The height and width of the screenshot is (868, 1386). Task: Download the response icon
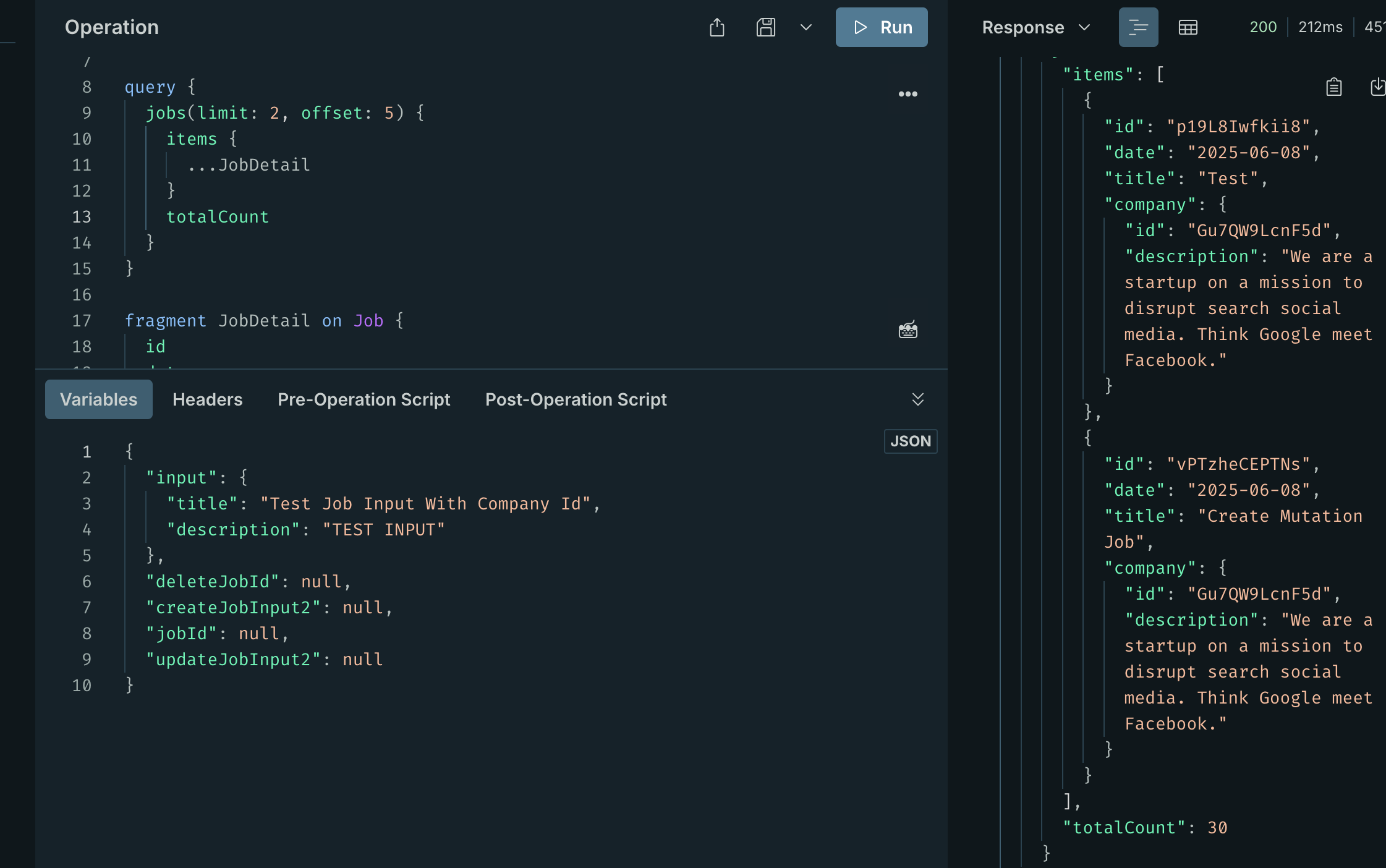(1377, 87)
